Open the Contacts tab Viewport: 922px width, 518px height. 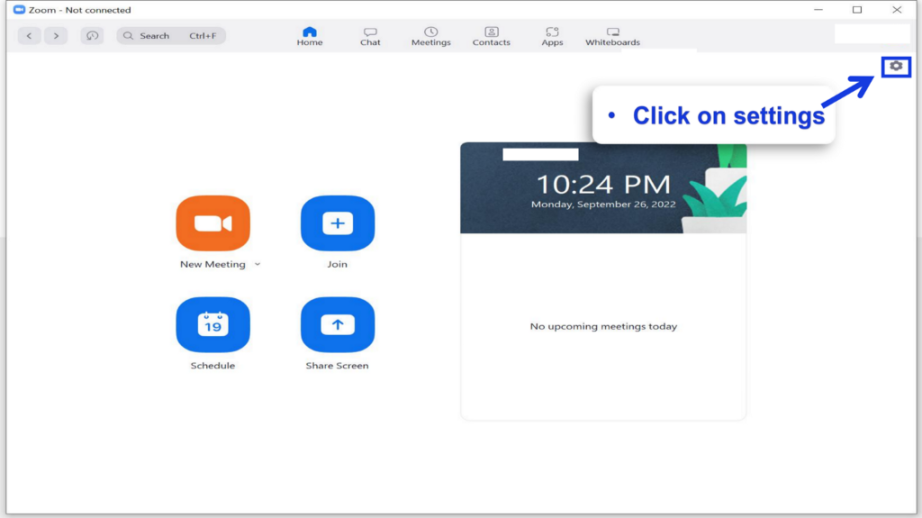click(491, 36)
